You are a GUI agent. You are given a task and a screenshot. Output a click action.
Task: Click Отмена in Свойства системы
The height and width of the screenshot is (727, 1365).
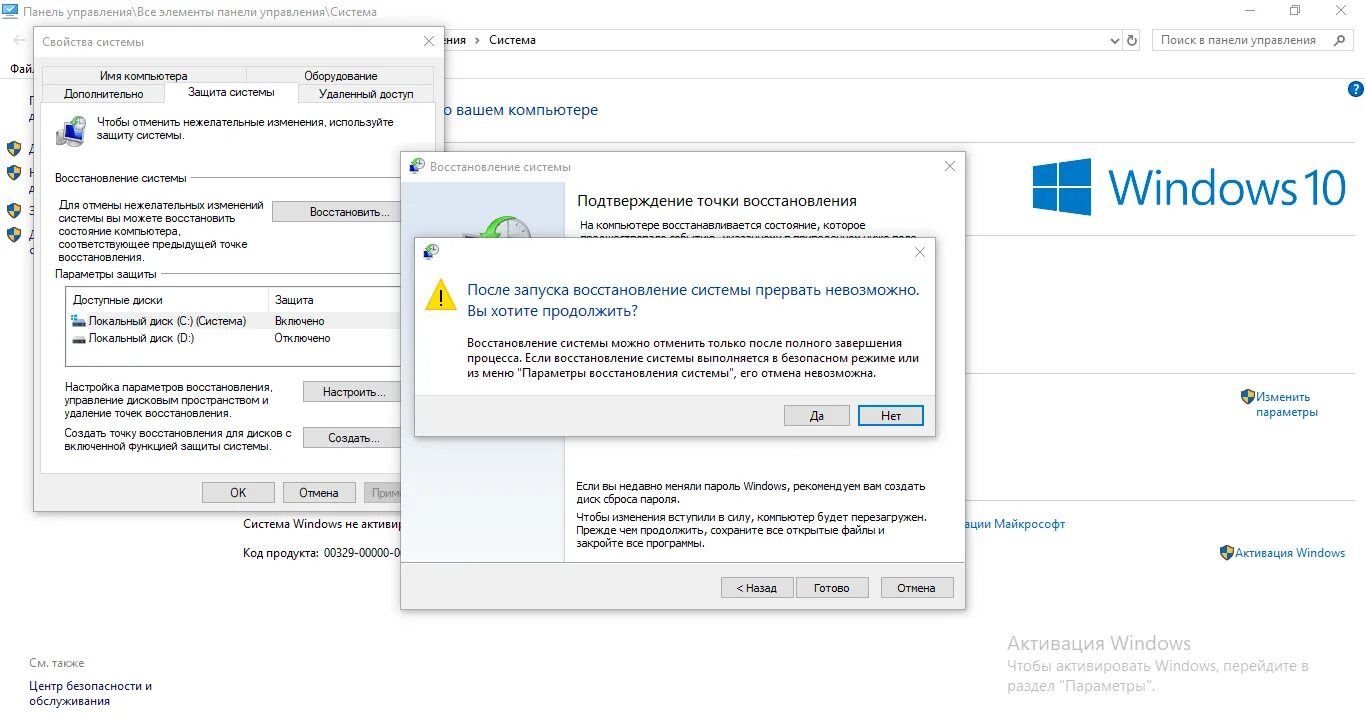tap(319, 493)
